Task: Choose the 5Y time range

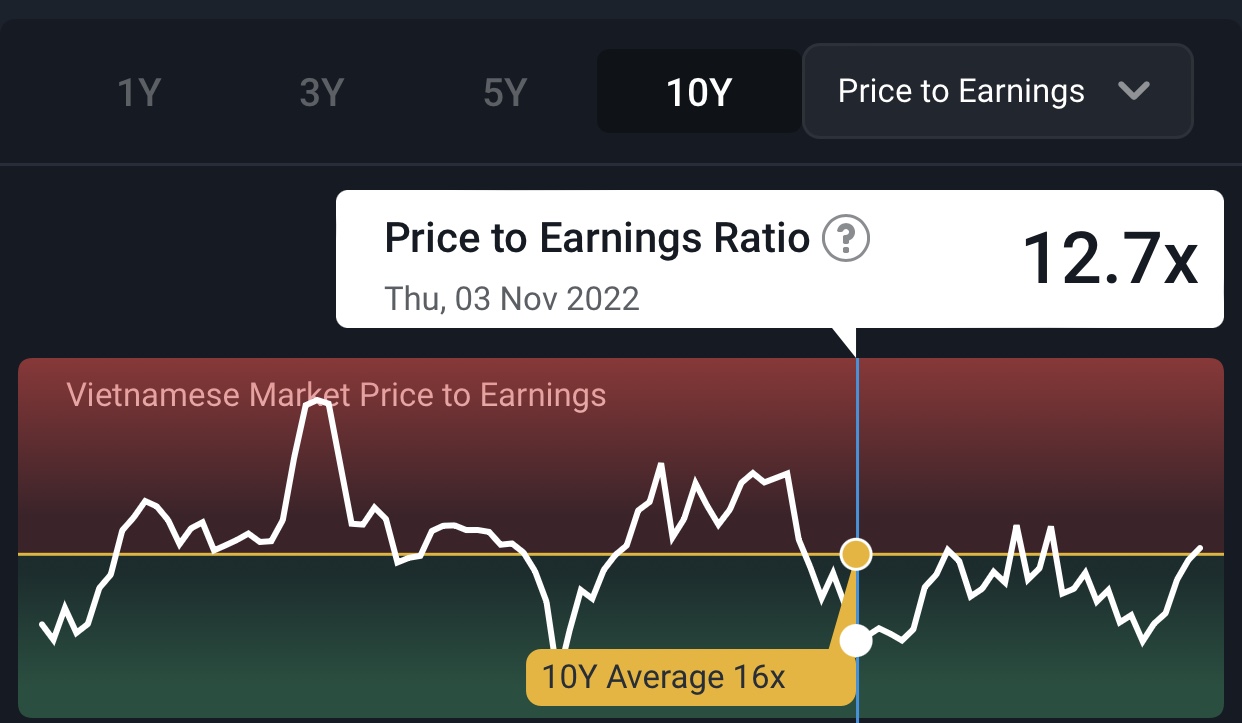Action: tap(504, 93)
